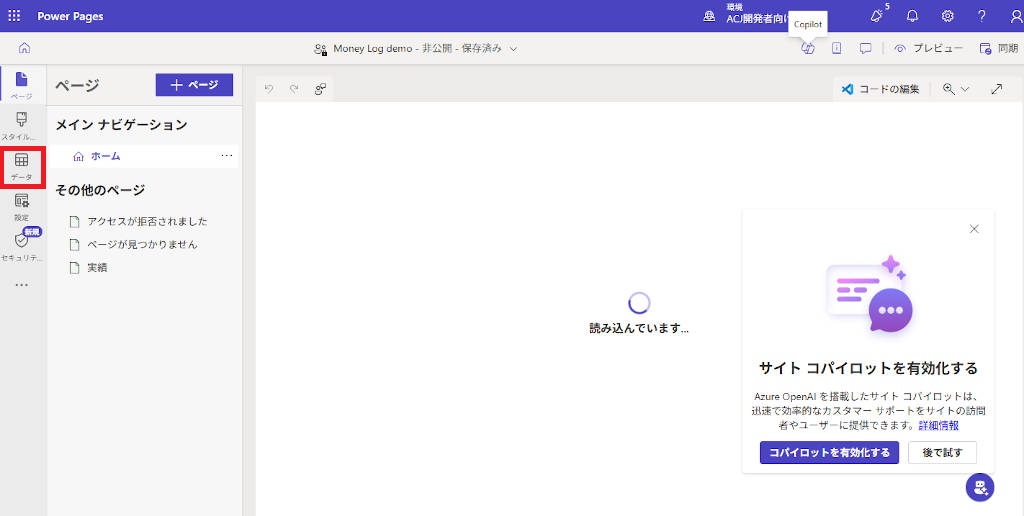This screenshot has height=516, width=1024.
Task: Click the メイン ナビゲーション heading
Action: pos(121,125)
